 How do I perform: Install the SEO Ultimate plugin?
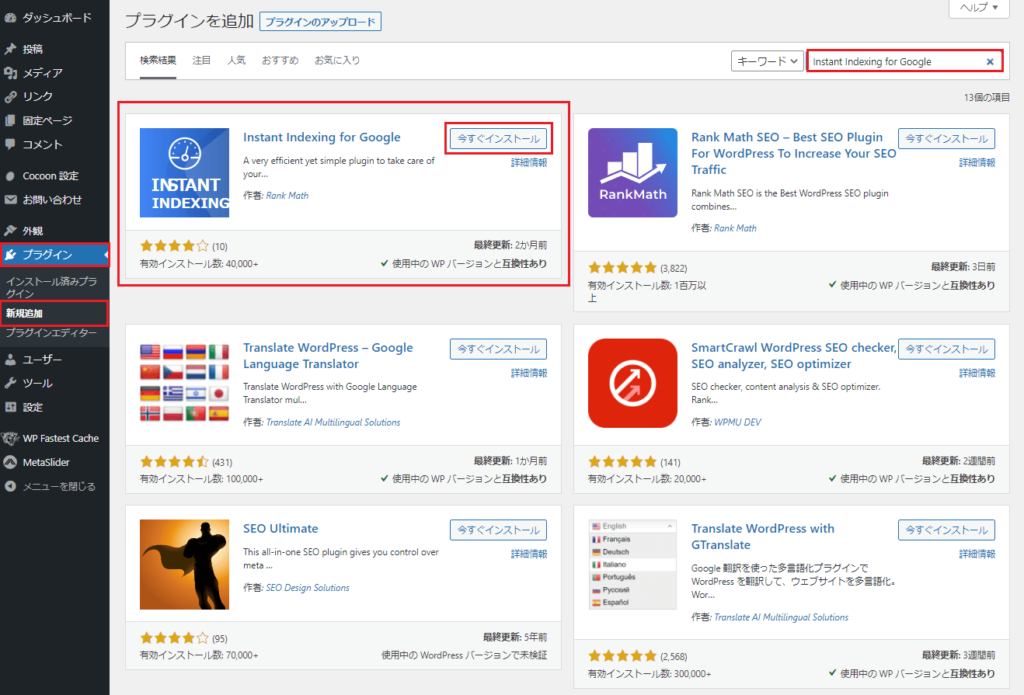(498, 530)
